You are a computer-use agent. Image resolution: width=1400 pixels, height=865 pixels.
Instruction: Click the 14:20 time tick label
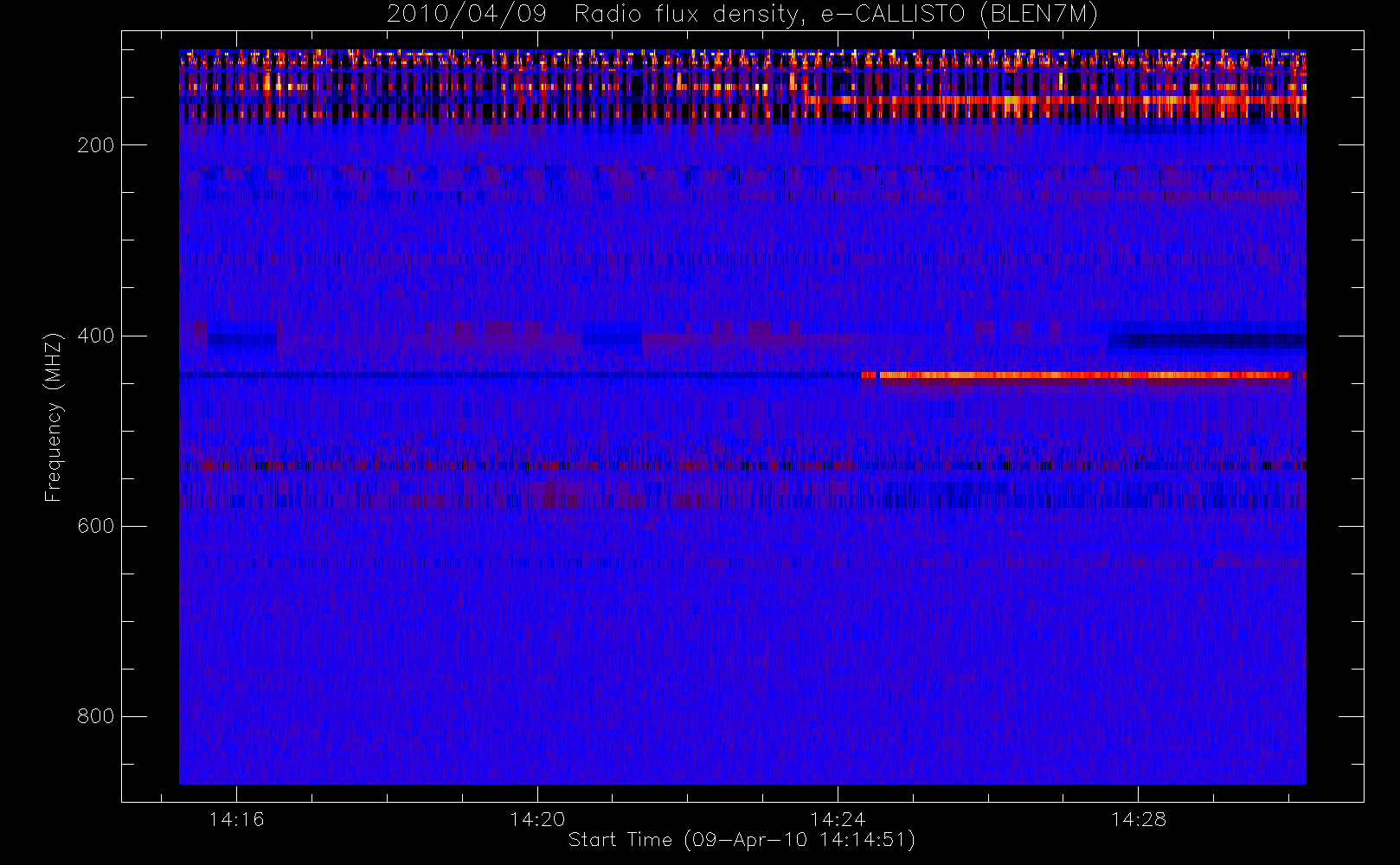pos(537,818)
